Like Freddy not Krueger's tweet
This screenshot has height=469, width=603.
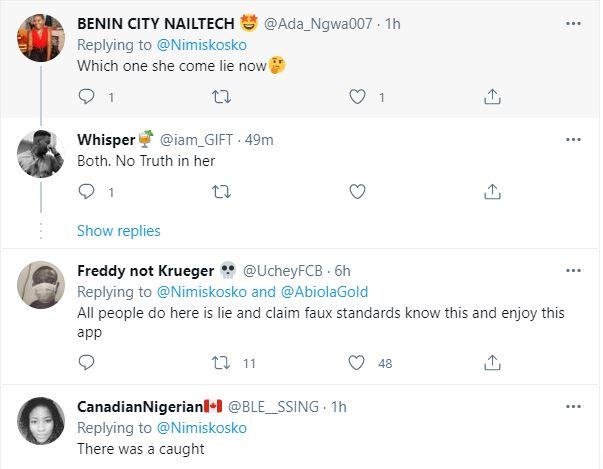(x=357, y=363)
